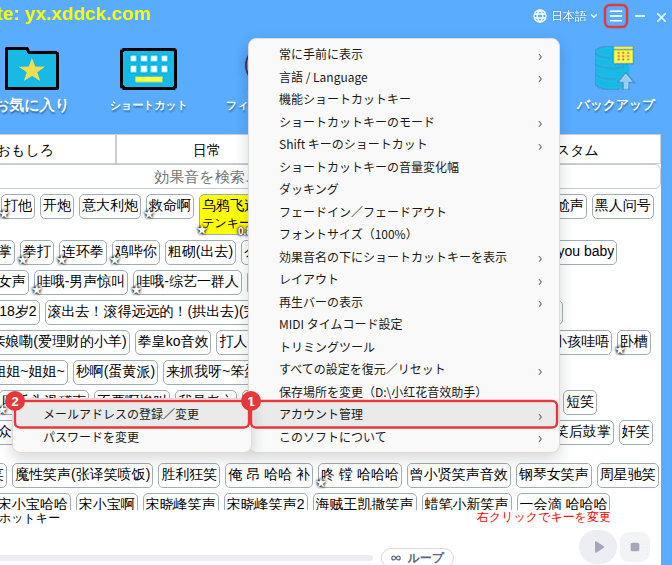The image size is (672, 565).
Task: Play the 秒啊(蛋黄派) sound
Action: (115, 372)
